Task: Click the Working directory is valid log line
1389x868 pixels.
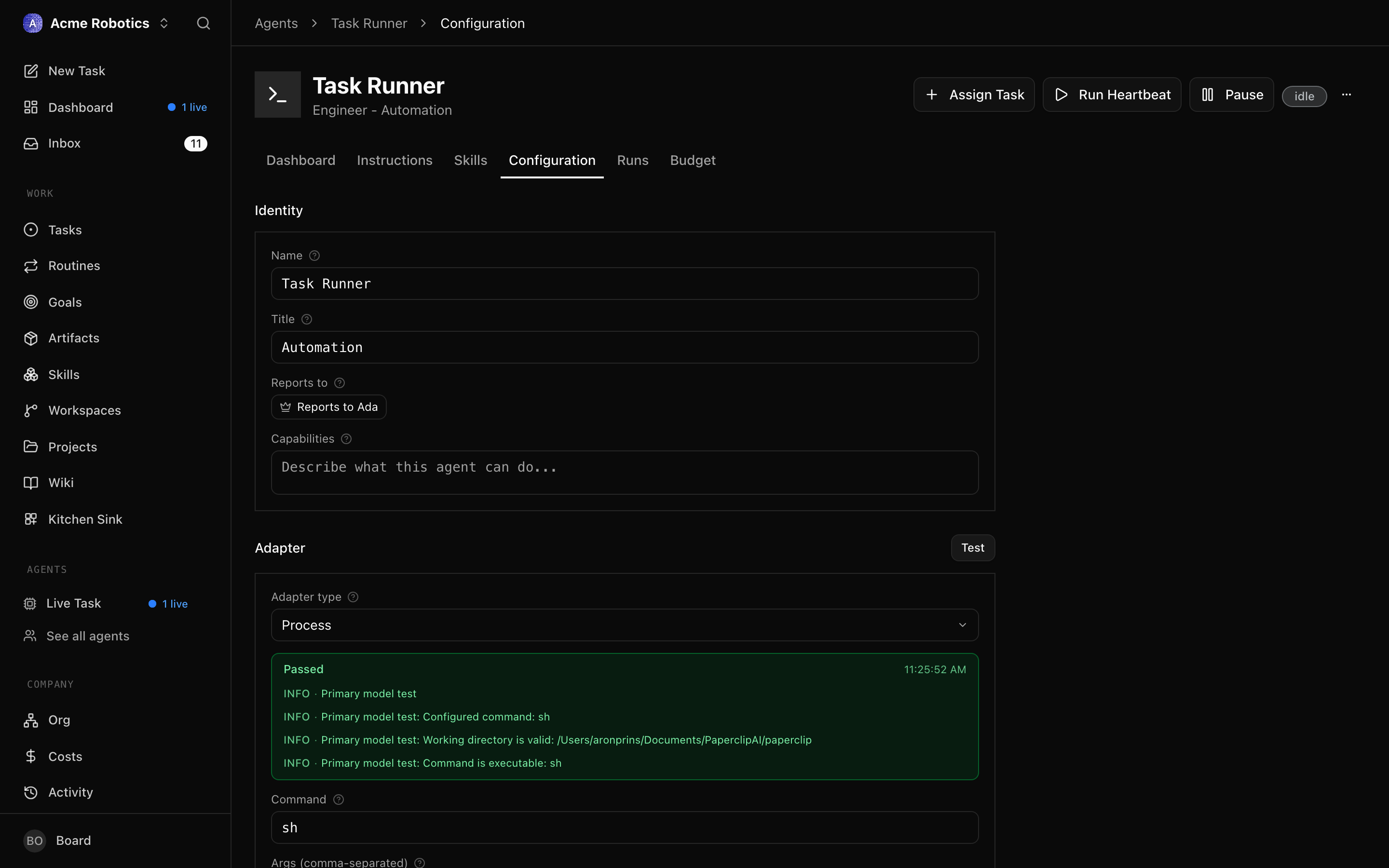Action: [547, 740]
